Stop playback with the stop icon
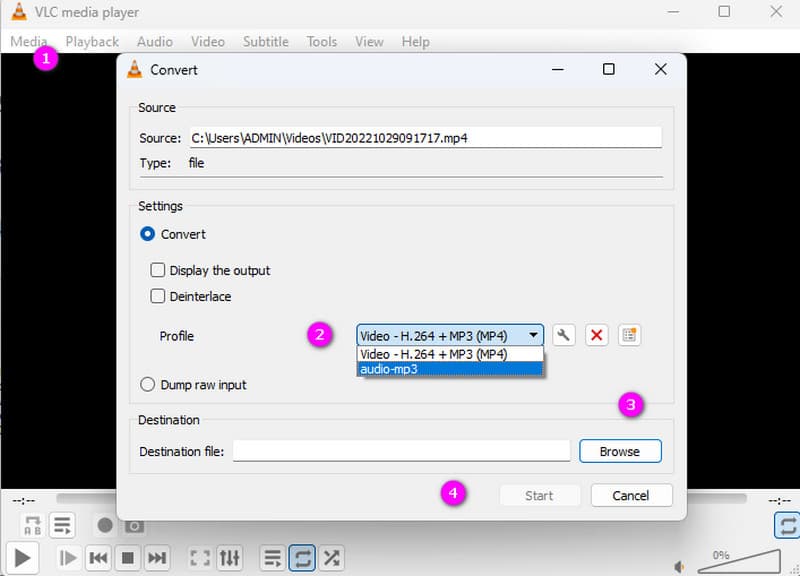 (x=128, y=558)
